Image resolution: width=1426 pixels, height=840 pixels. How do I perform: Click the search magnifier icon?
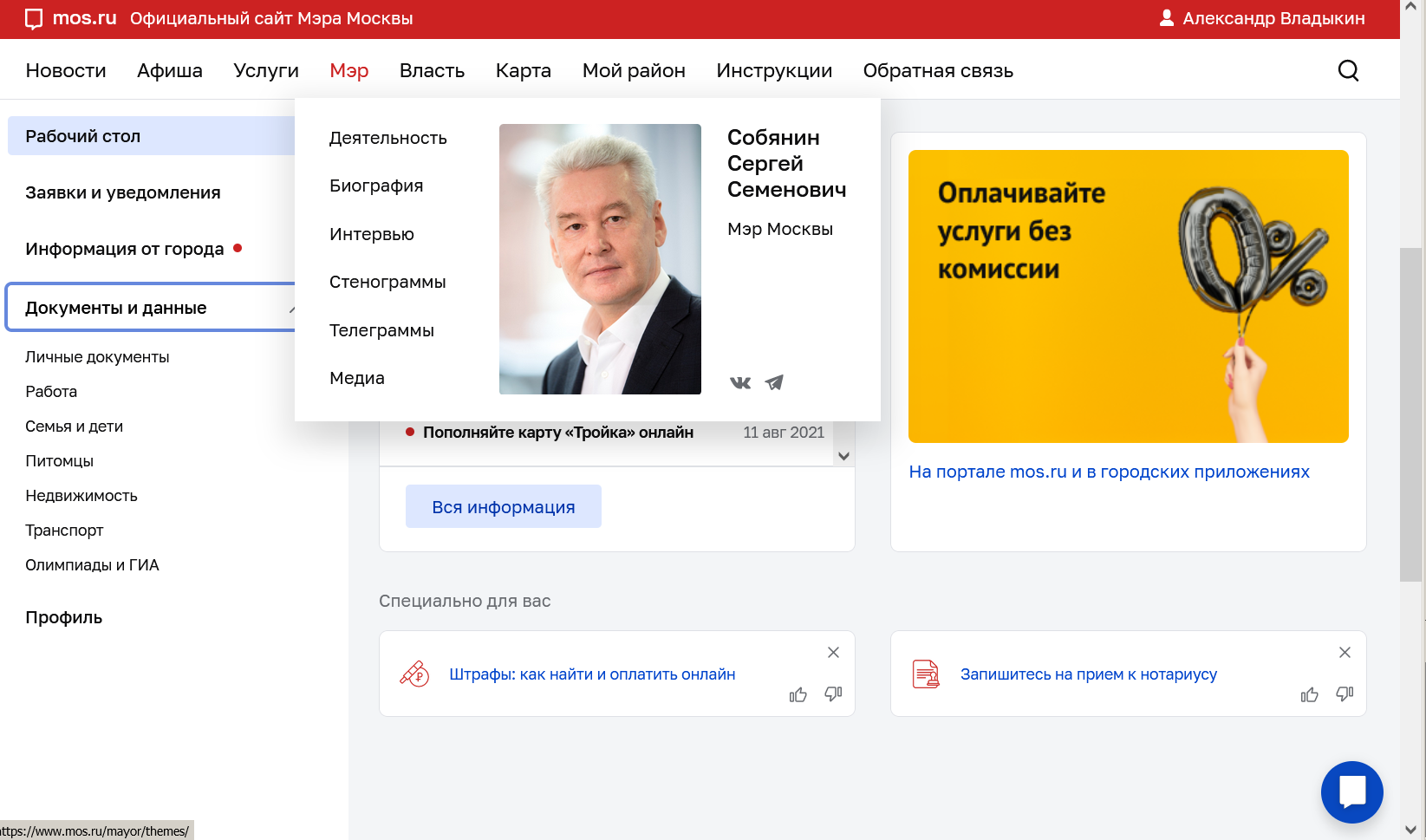click(1348, 70)
